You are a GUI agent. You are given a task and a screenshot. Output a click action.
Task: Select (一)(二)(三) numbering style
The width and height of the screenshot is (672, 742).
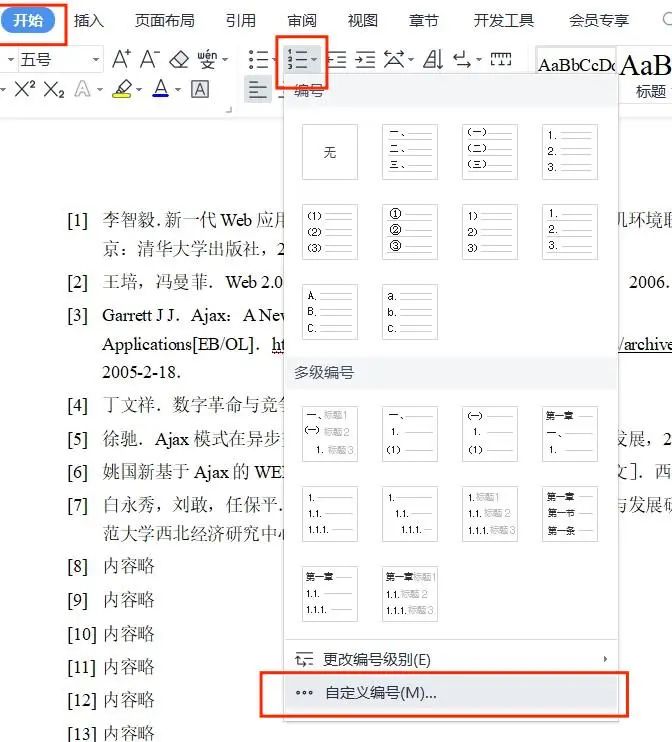pyautogui.click(x=490, y=152)
